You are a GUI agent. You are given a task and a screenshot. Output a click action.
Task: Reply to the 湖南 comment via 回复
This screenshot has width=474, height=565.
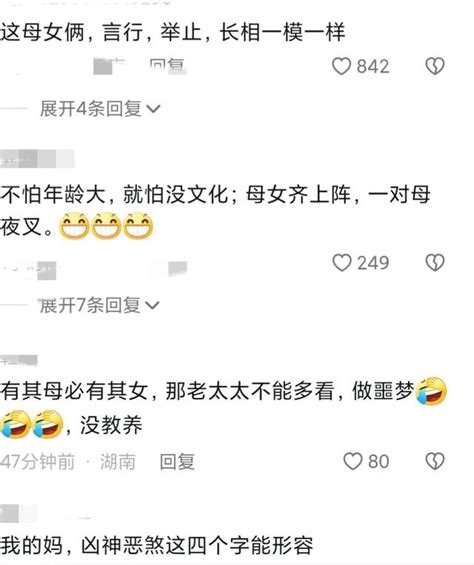point(177,462)
